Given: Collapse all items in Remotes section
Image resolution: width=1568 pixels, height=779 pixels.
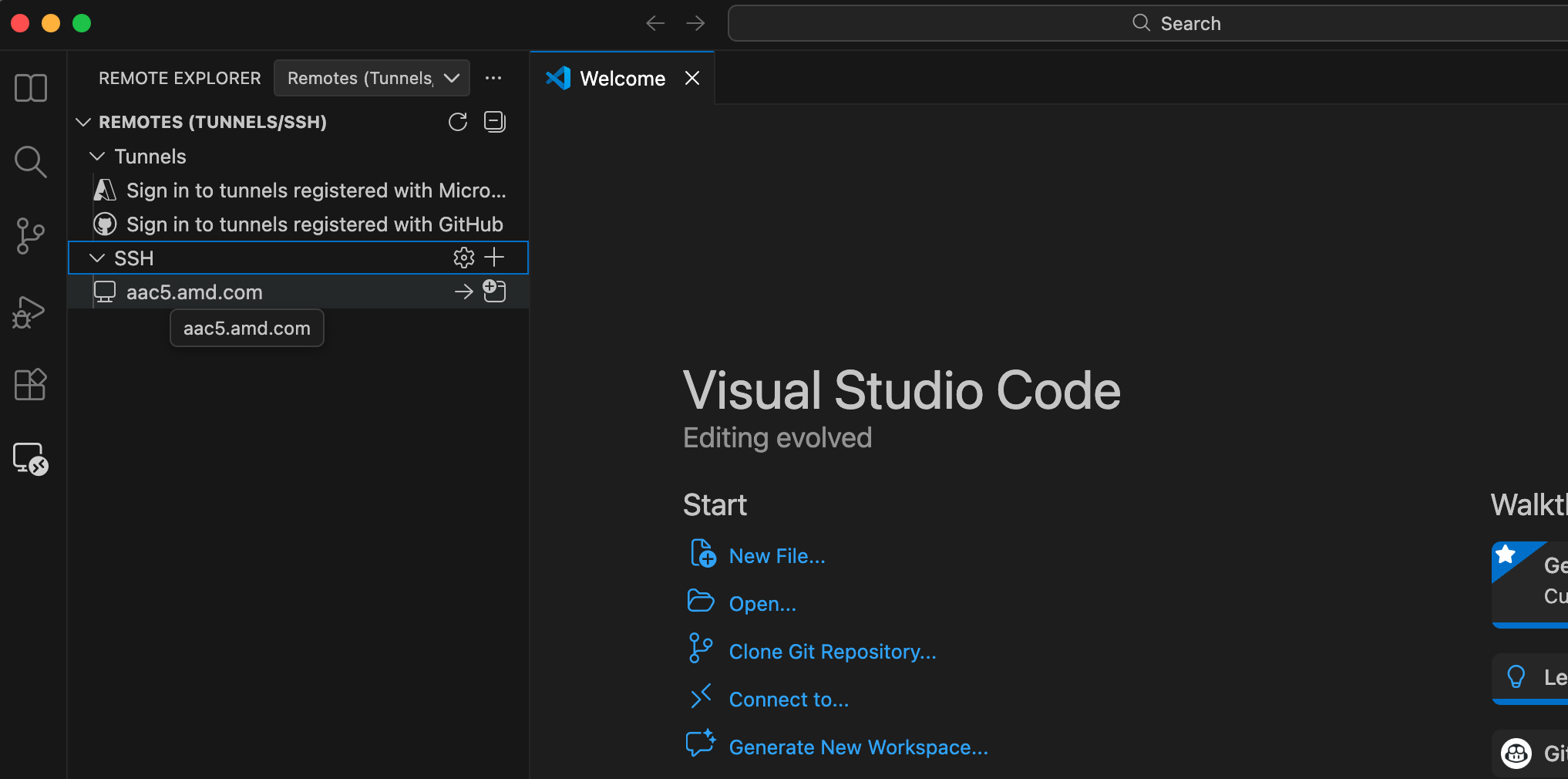Looking at the screenshot, I should click(x=495, y=122).
